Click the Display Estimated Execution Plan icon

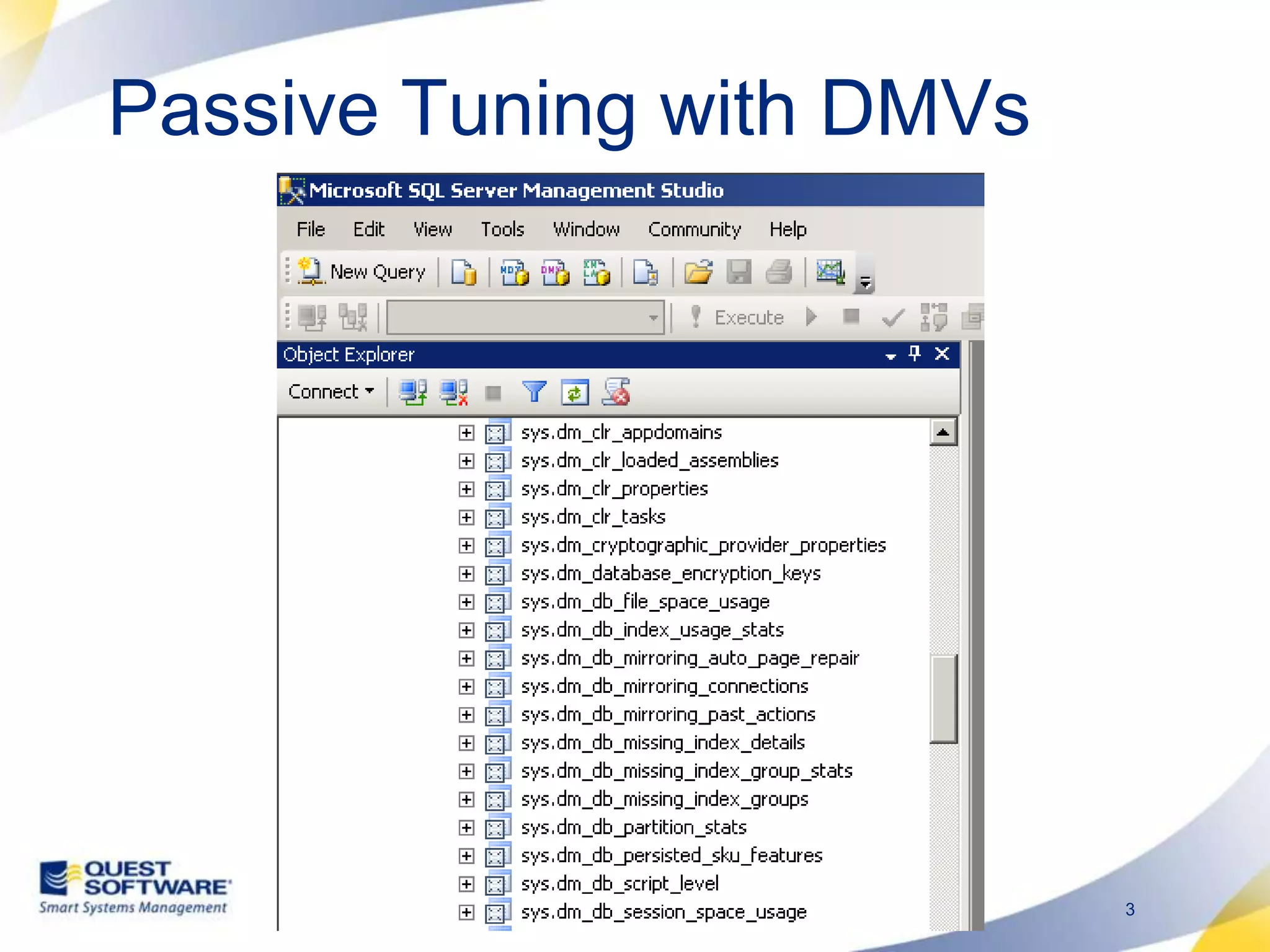(934, 317)
